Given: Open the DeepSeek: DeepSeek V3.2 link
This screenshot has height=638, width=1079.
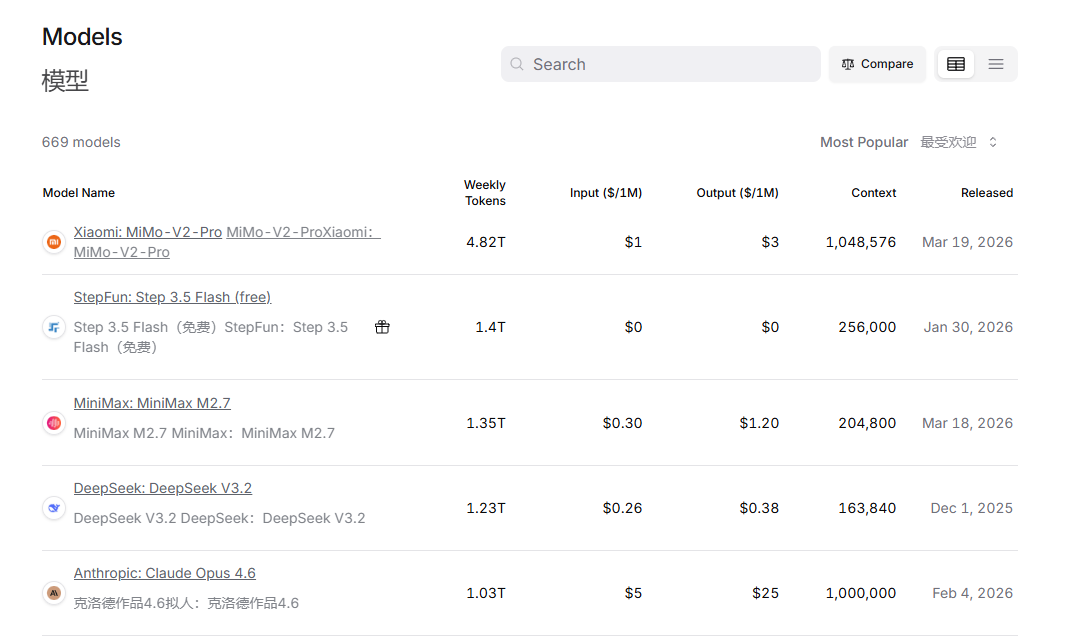Looking at the screenshot, I should coord(162,488).
